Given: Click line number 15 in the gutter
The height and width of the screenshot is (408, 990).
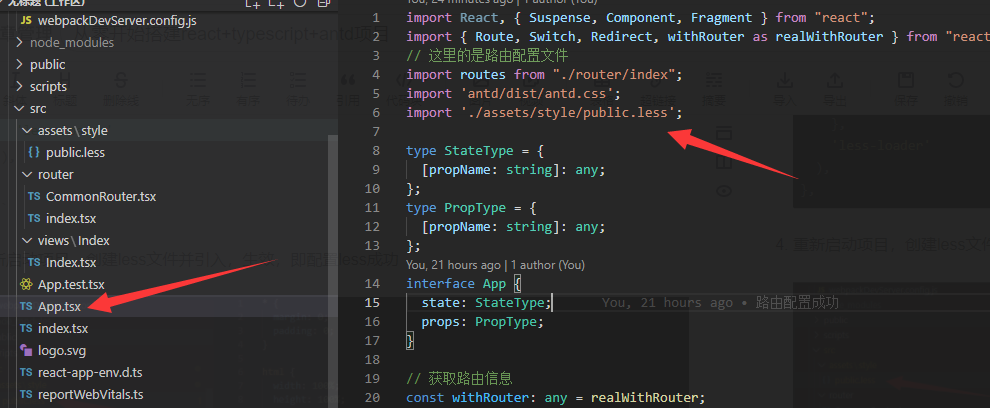Looking at the screenshot, I should click(373, 303).
